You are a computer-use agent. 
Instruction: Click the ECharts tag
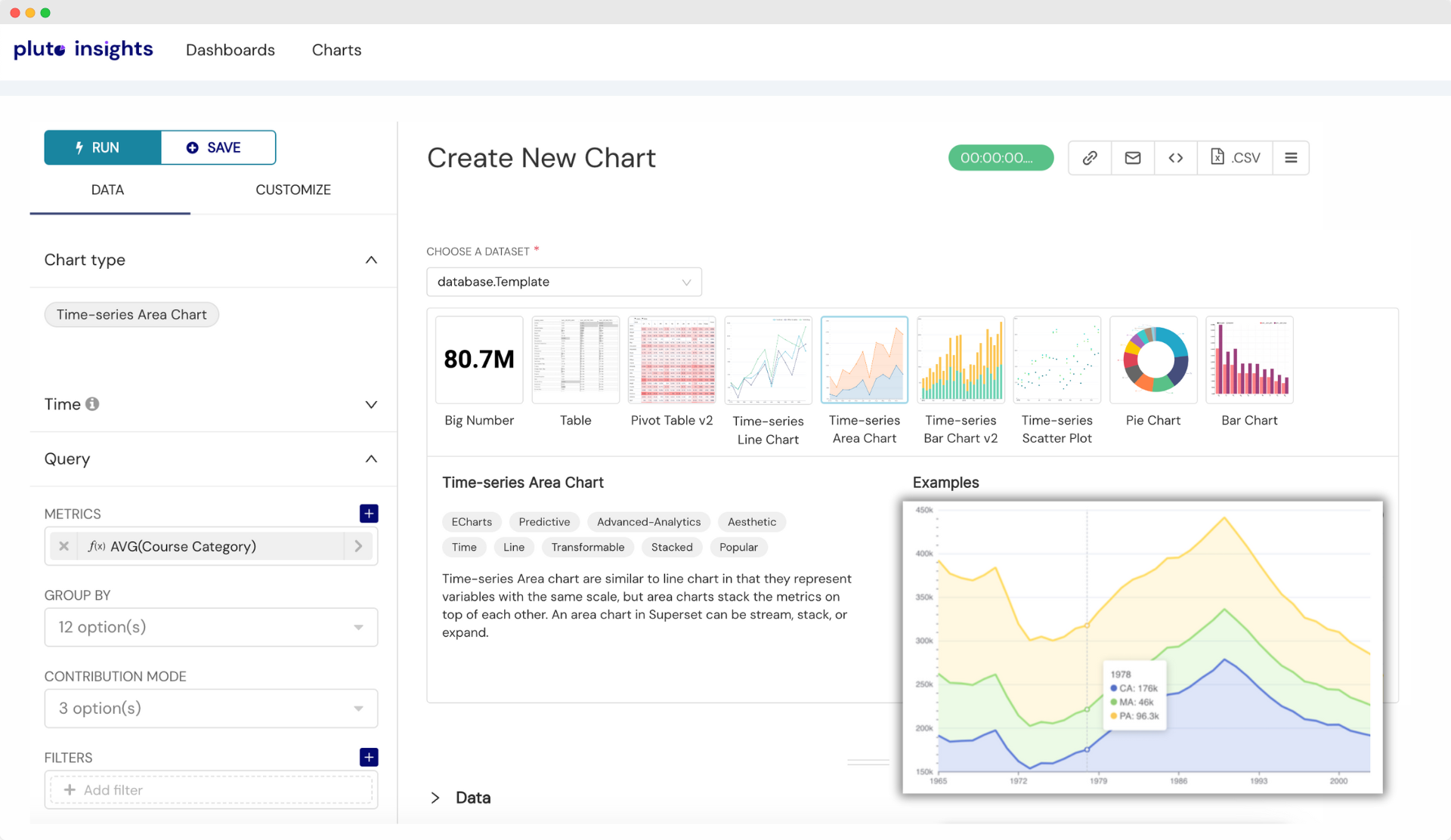[472, 522]
